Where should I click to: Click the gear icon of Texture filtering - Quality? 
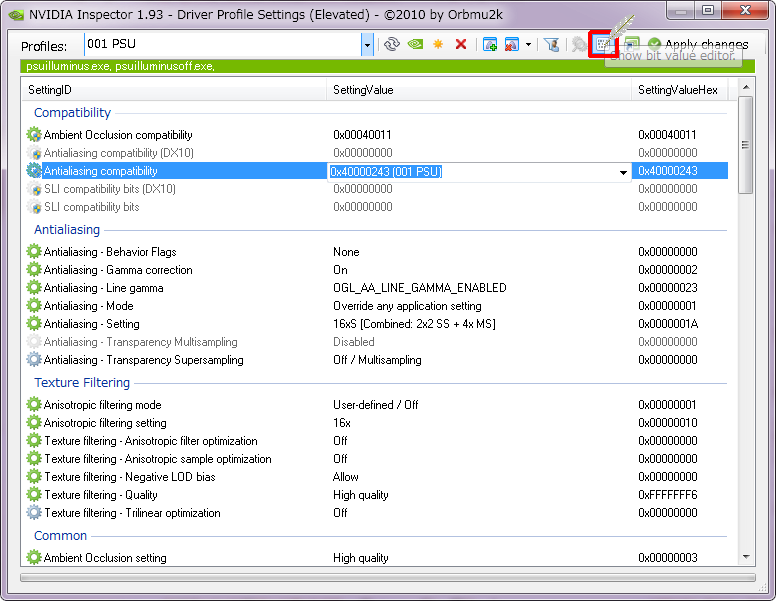[34, 495]
